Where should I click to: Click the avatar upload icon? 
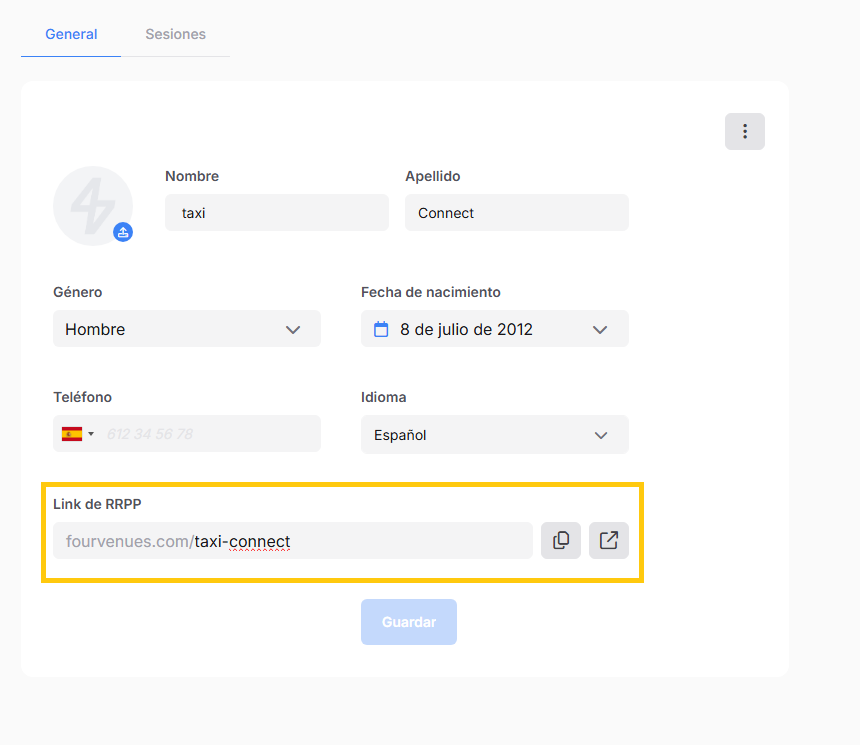[x=123, y=232]
